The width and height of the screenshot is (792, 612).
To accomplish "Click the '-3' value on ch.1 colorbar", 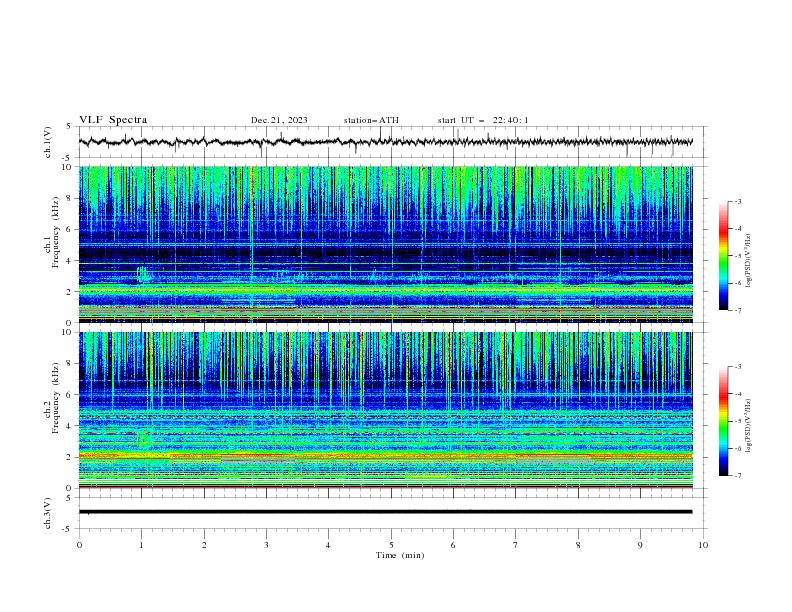I will tap(737, 201).
